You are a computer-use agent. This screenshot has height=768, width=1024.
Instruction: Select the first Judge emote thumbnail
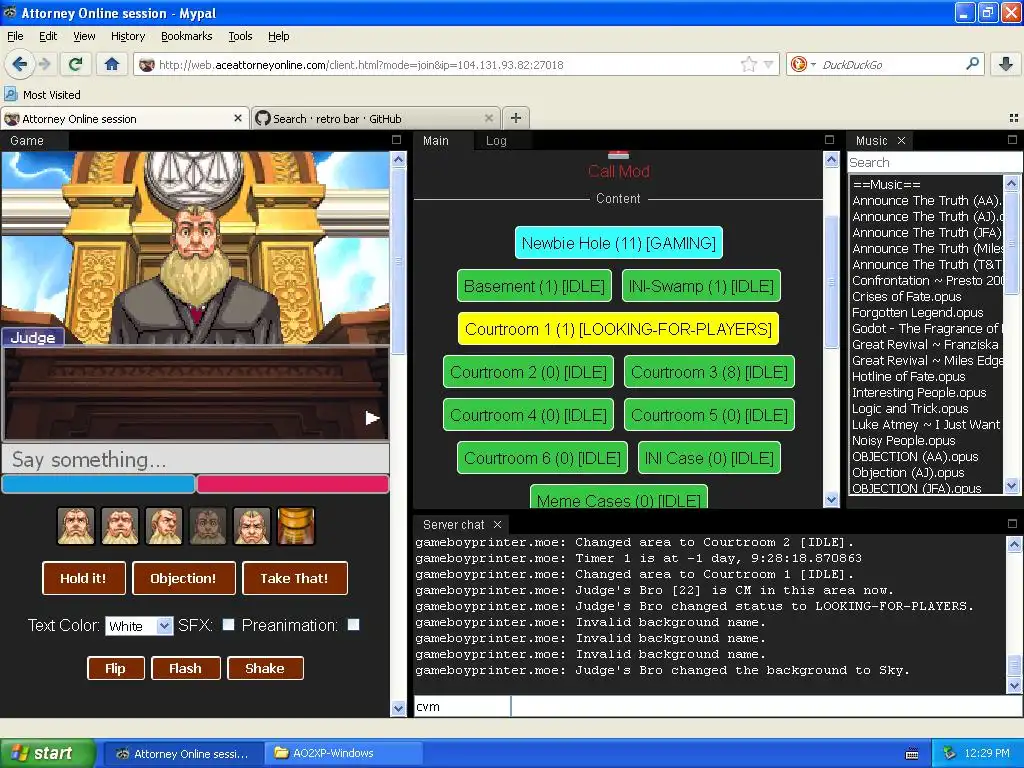pyautogui.click(x=76, y=526)
